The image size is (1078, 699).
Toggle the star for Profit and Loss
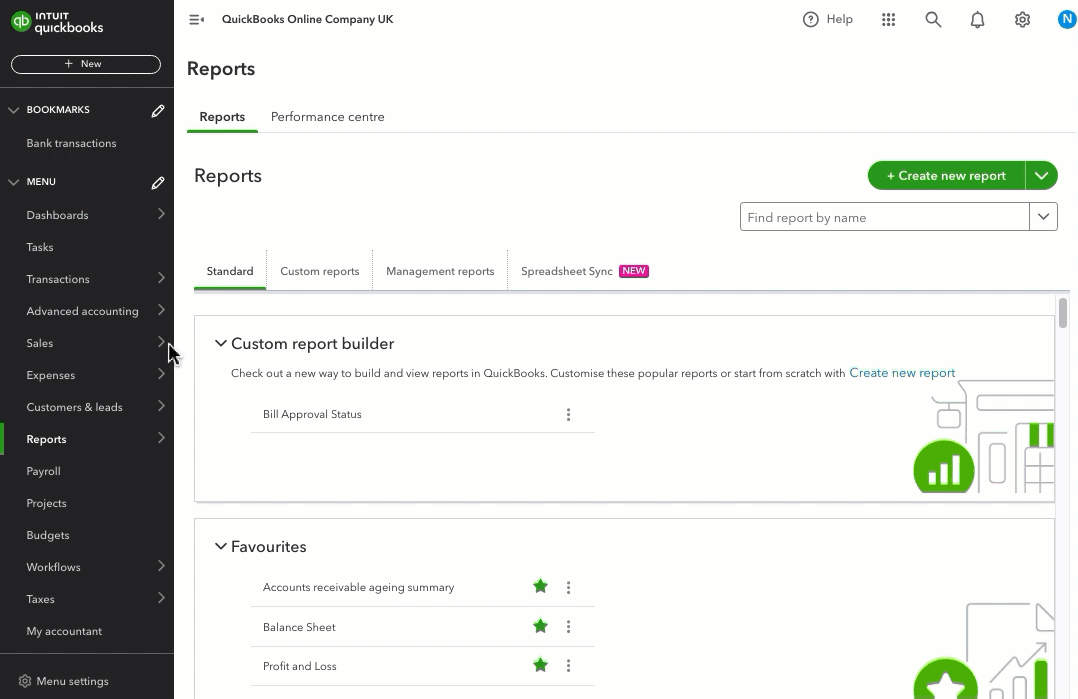pyautogui.click(x=540, y=664)
